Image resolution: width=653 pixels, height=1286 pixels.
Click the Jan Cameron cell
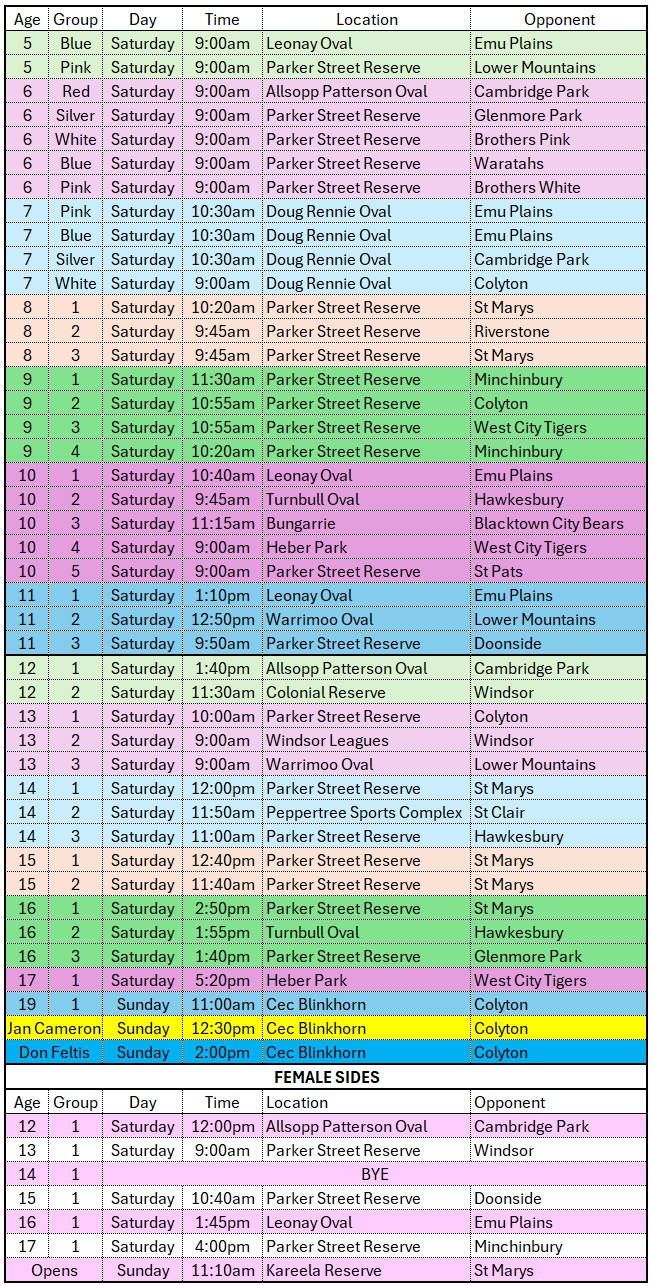(x=54, y=1028)
